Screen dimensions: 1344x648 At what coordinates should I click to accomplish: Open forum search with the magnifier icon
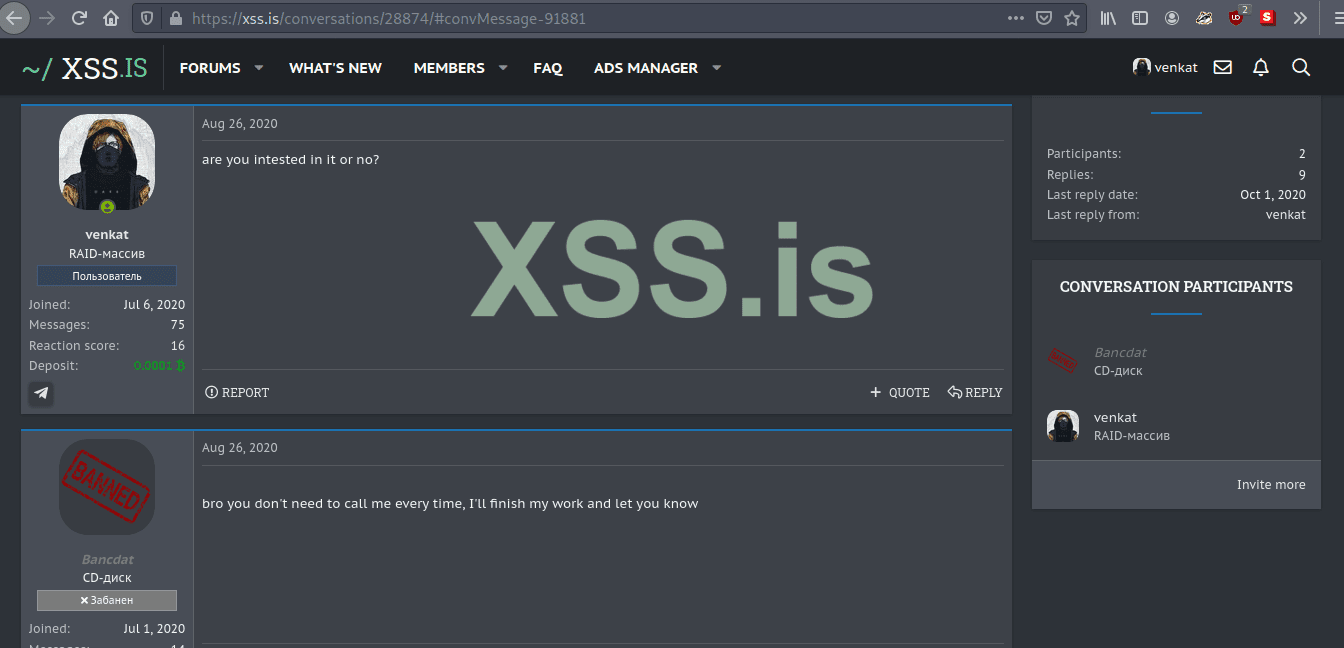coord(1300,67)
